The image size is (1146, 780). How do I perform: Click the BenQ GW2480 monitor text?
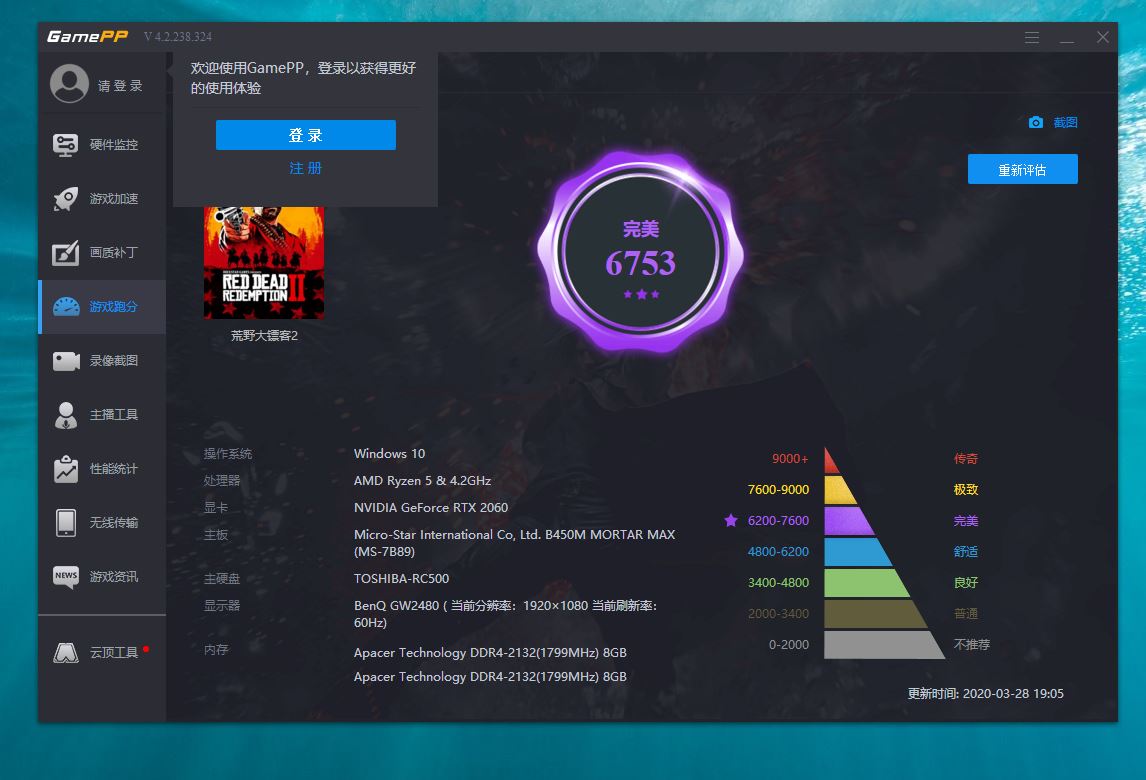tap(506, 614)
